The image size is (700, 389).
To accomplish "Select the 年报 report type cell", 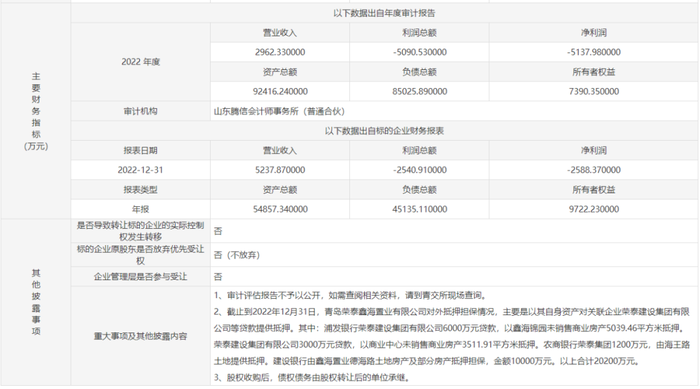I will [x=141, y=209].
